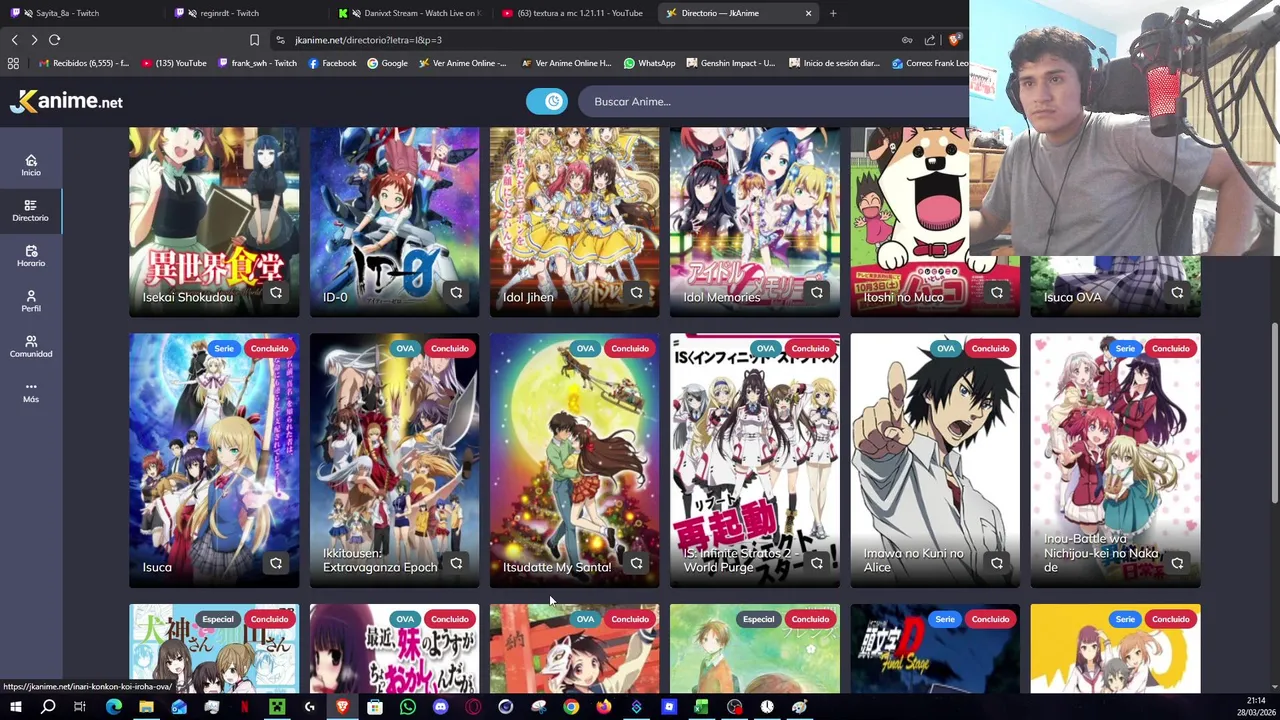Viewport: 1280px width, 720px height.
Task: Click the JkAnime.net logo
Action: [66, 101]
